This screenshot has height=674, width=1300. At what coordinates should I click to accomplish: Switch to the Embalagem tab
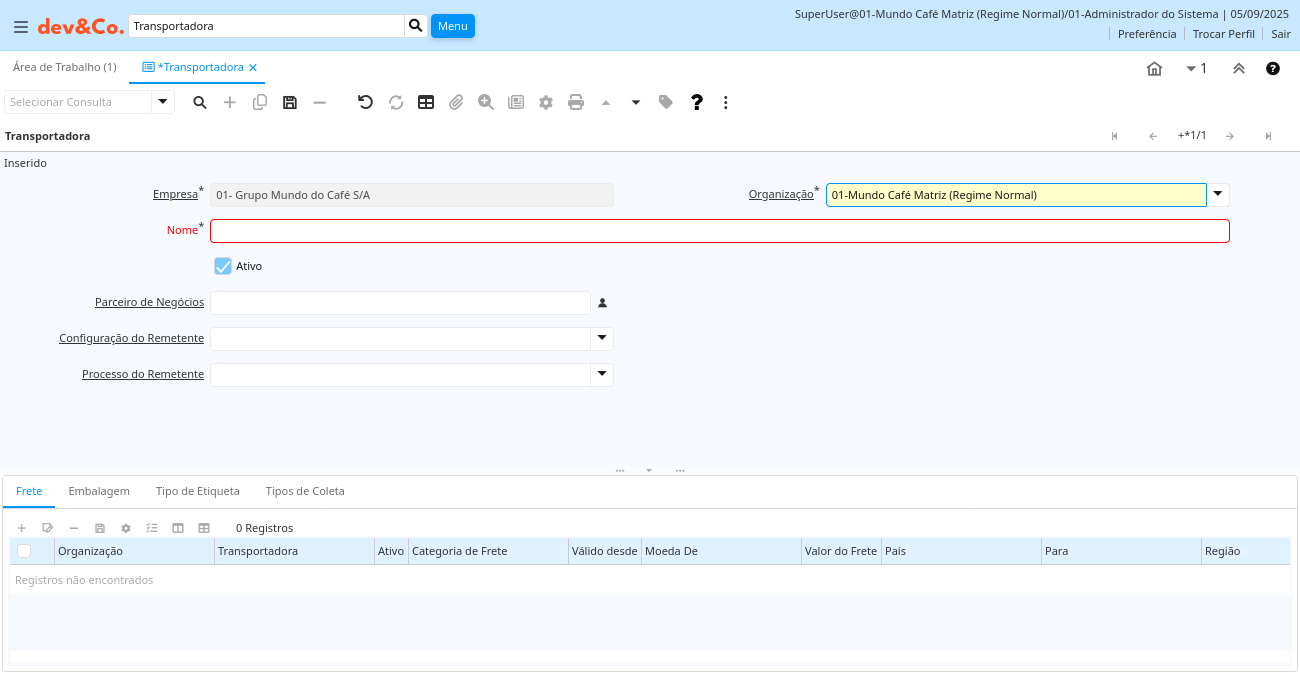point(99,491)
